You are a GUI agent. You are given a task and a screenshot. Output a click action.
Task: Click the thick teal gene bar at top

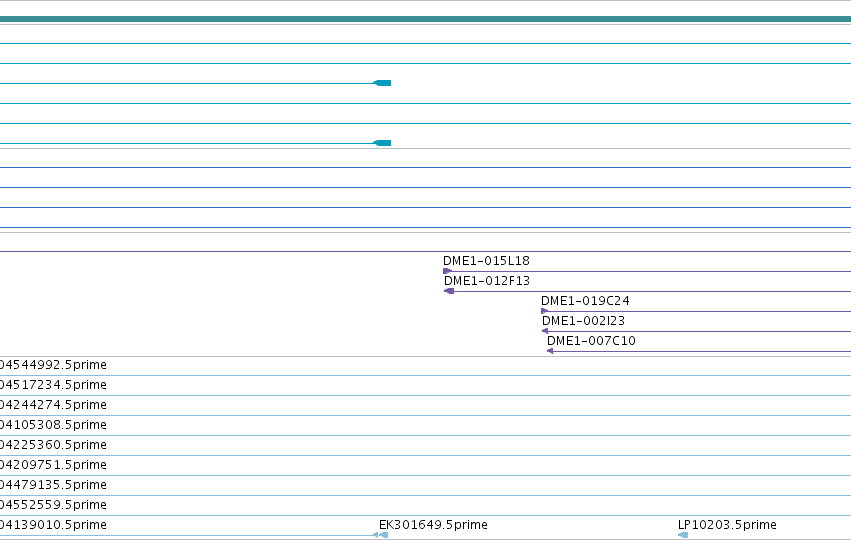[x=426, y=19]
